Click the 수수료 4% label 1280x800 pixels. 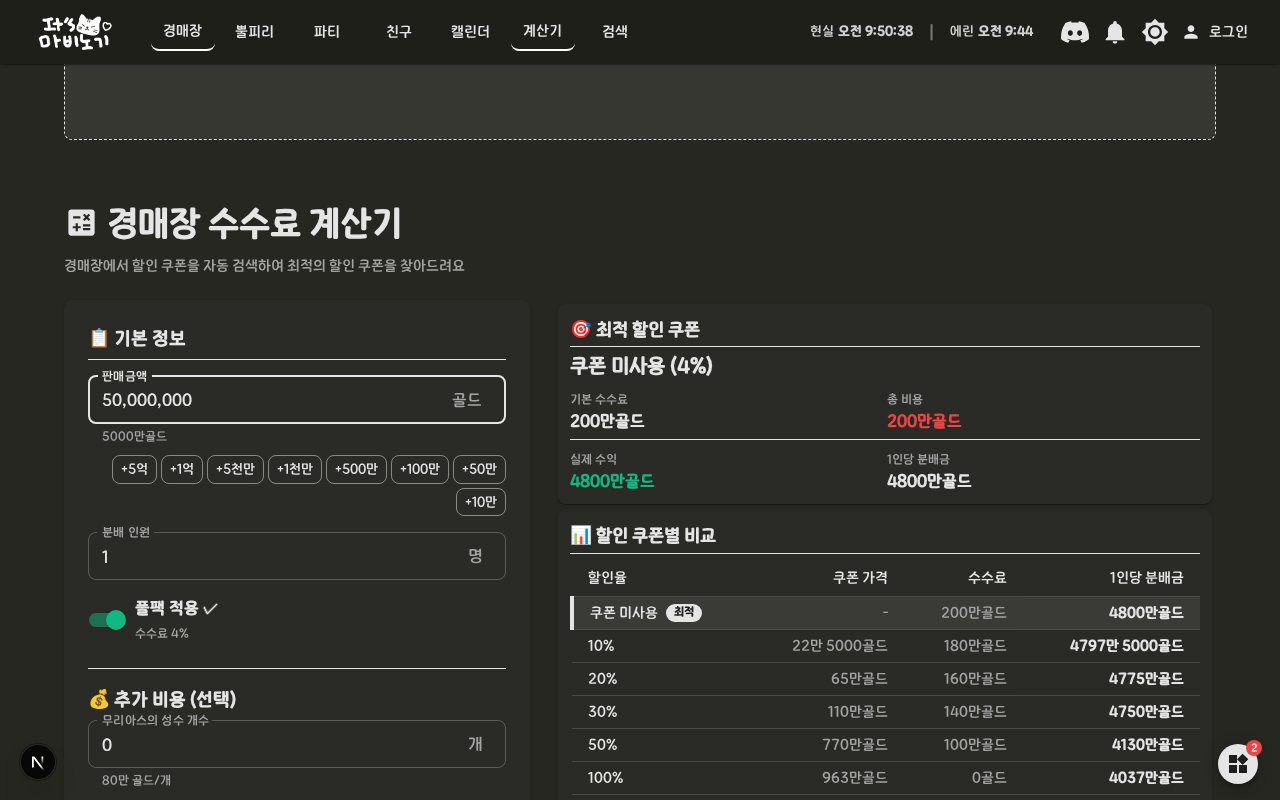coord(162,633)
